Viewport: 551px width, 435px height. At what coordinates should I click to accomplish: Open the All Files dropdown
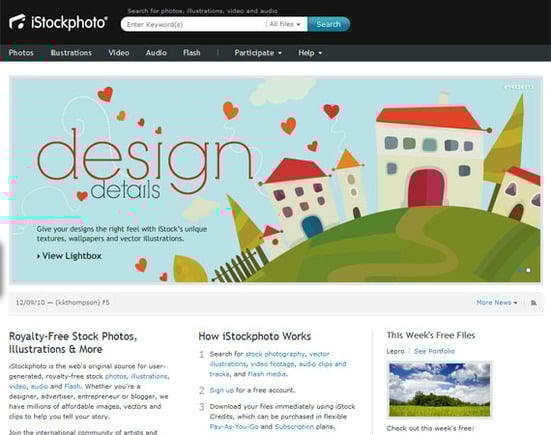[x=285, y=24]
